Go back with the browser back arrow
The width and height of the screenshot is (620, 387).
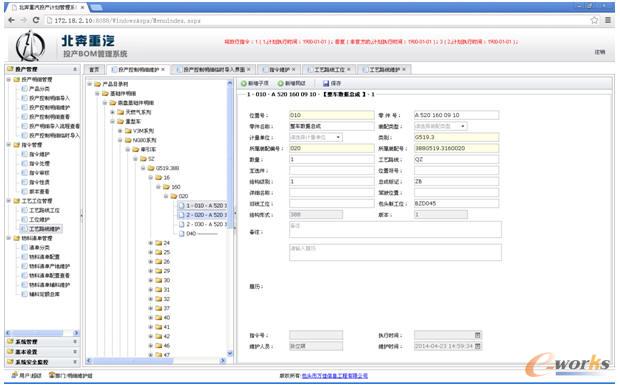click(11, 20)
